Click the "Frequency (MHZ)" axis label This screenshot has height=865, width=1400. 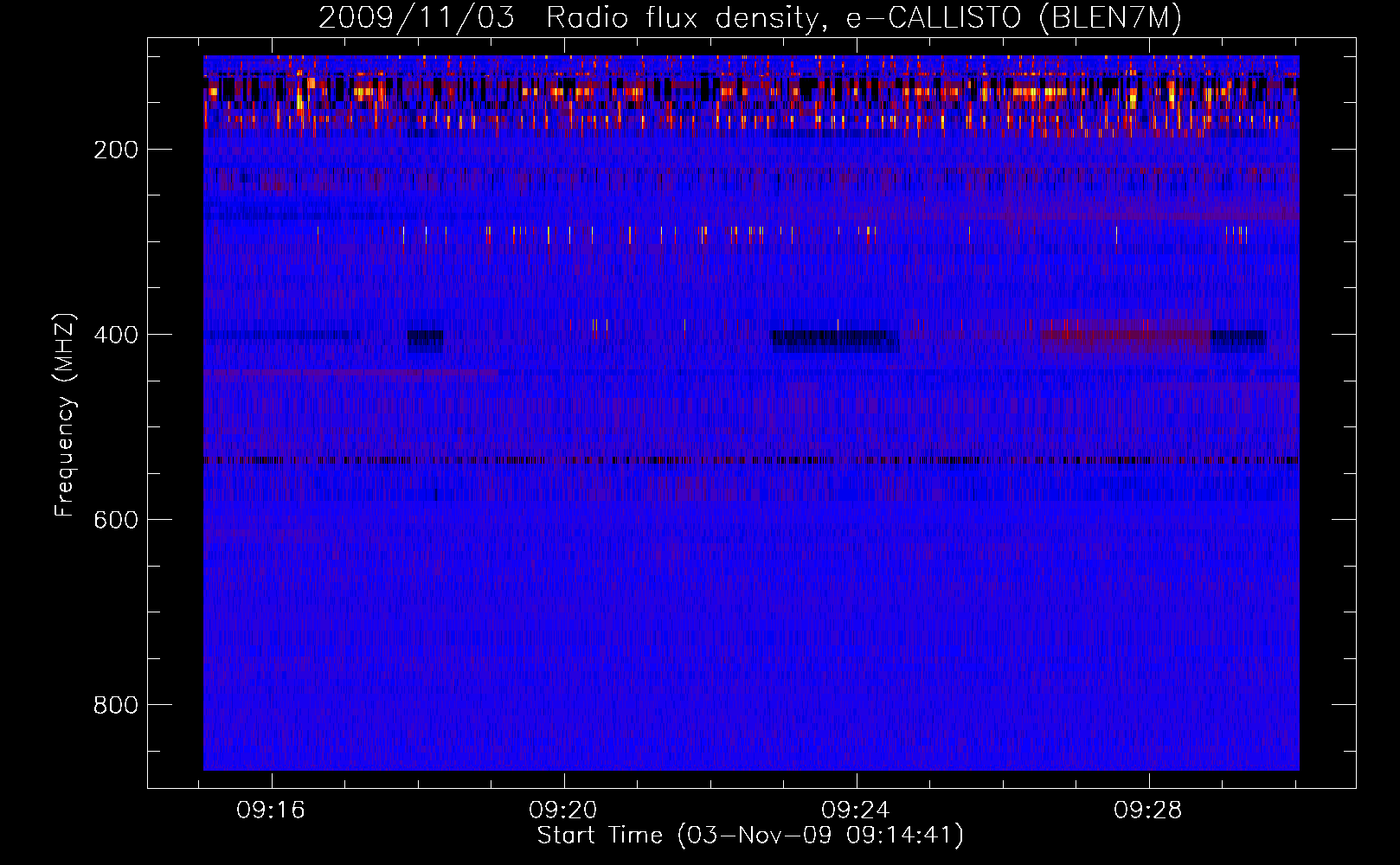pos(65,414)
